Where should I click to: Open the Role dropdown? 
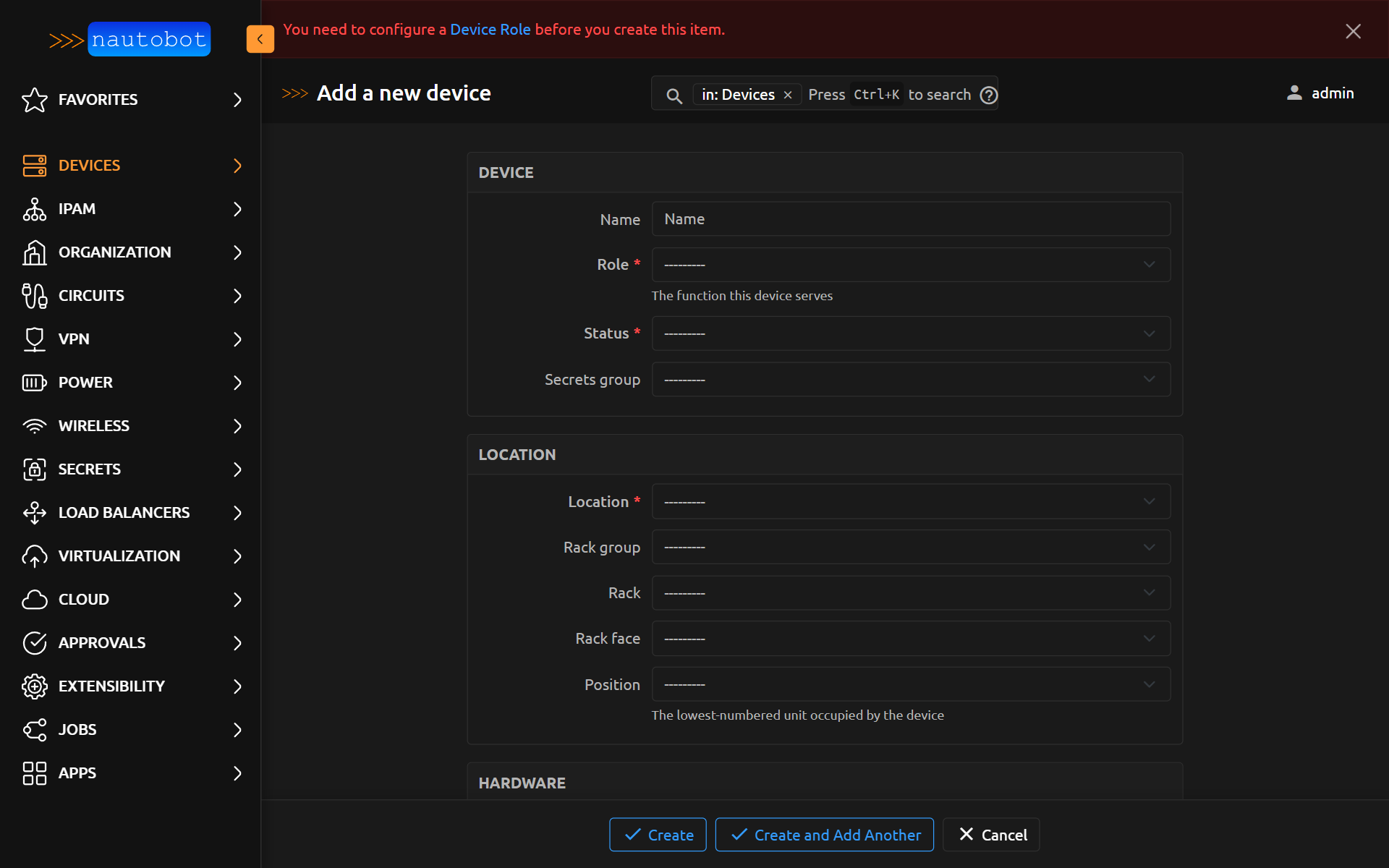910,265
